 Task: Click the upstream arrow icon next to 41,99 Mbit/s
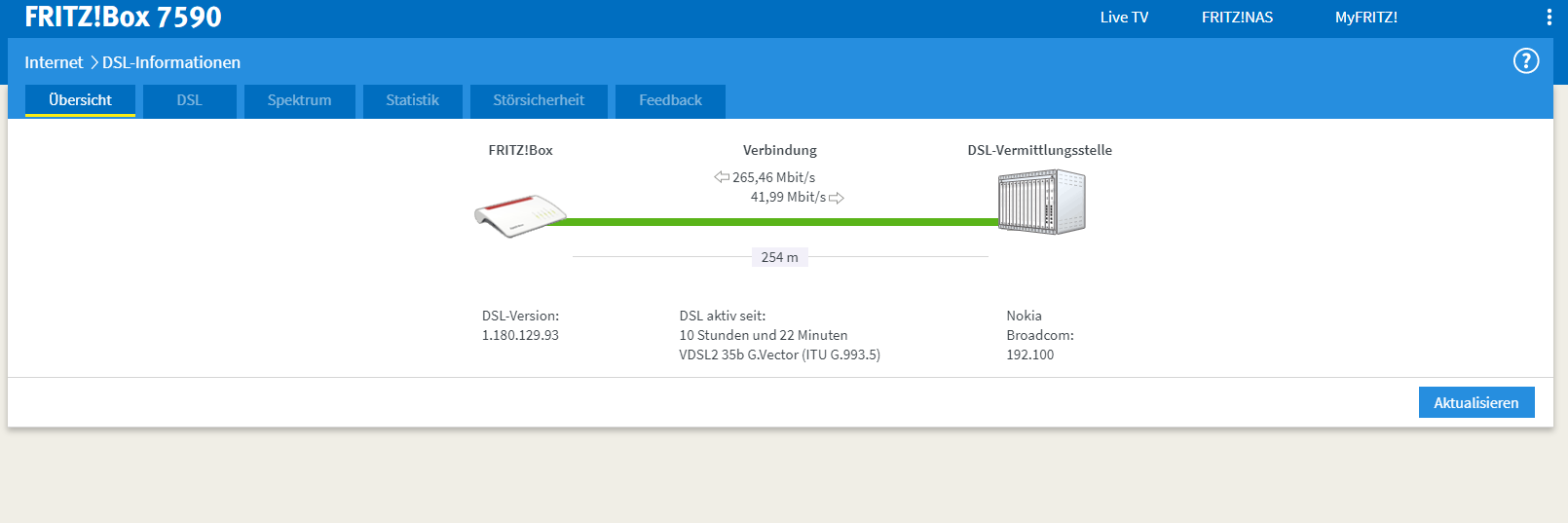(837, 198)
